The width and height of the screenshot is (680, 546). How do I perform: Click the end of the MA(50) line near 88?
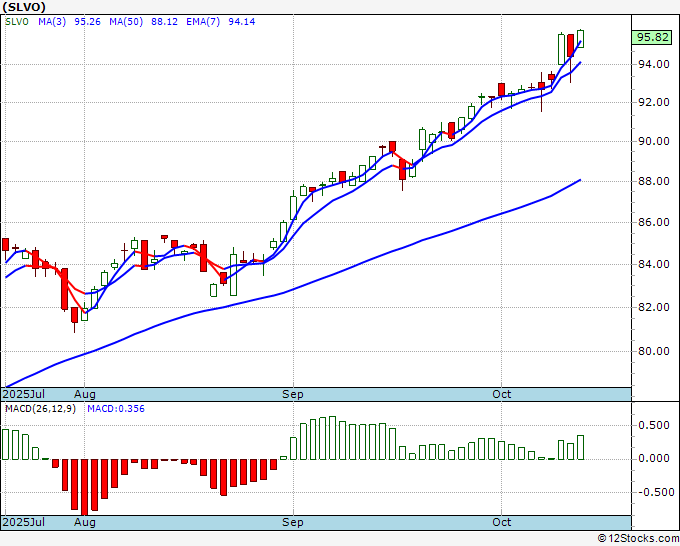pos(580,180)
